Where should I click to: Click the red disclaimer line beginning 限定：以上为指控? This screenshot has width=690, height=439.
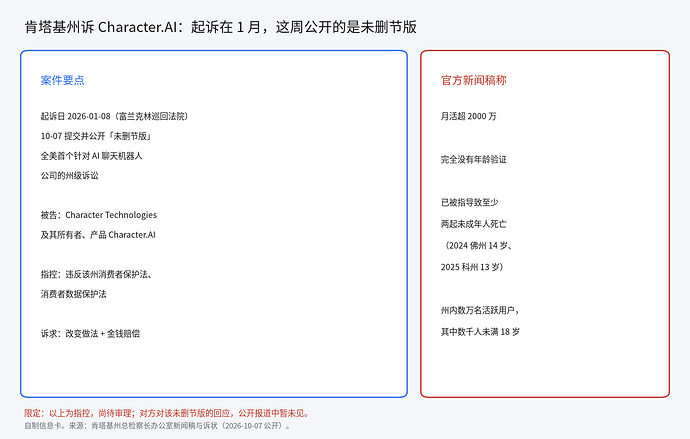tap(168, 413)
